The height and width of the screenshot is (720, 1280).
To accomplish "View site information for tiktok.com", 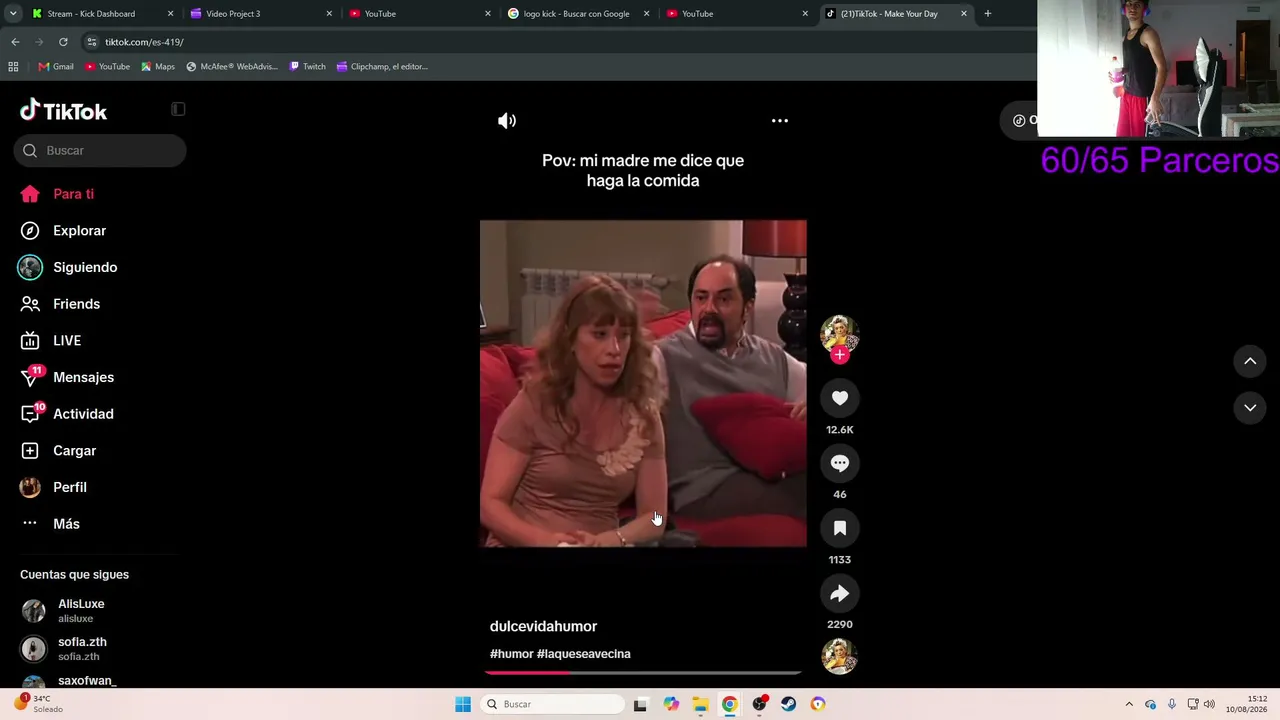I will point(92,42).
